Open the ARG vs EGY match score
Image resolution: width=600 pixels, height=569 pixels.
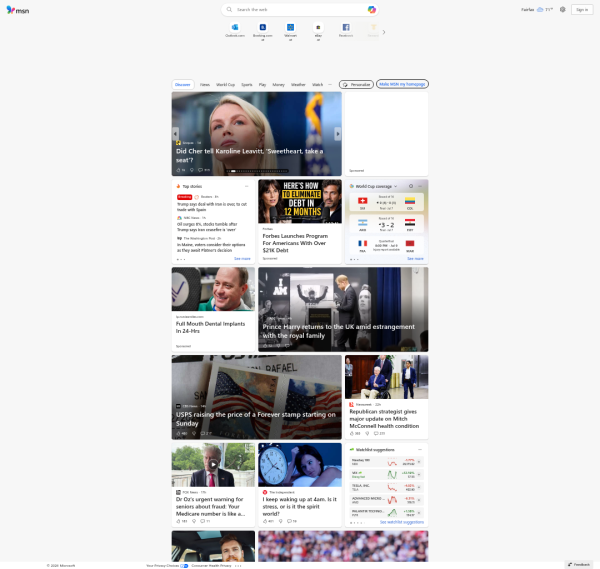(x=386, y=224)
